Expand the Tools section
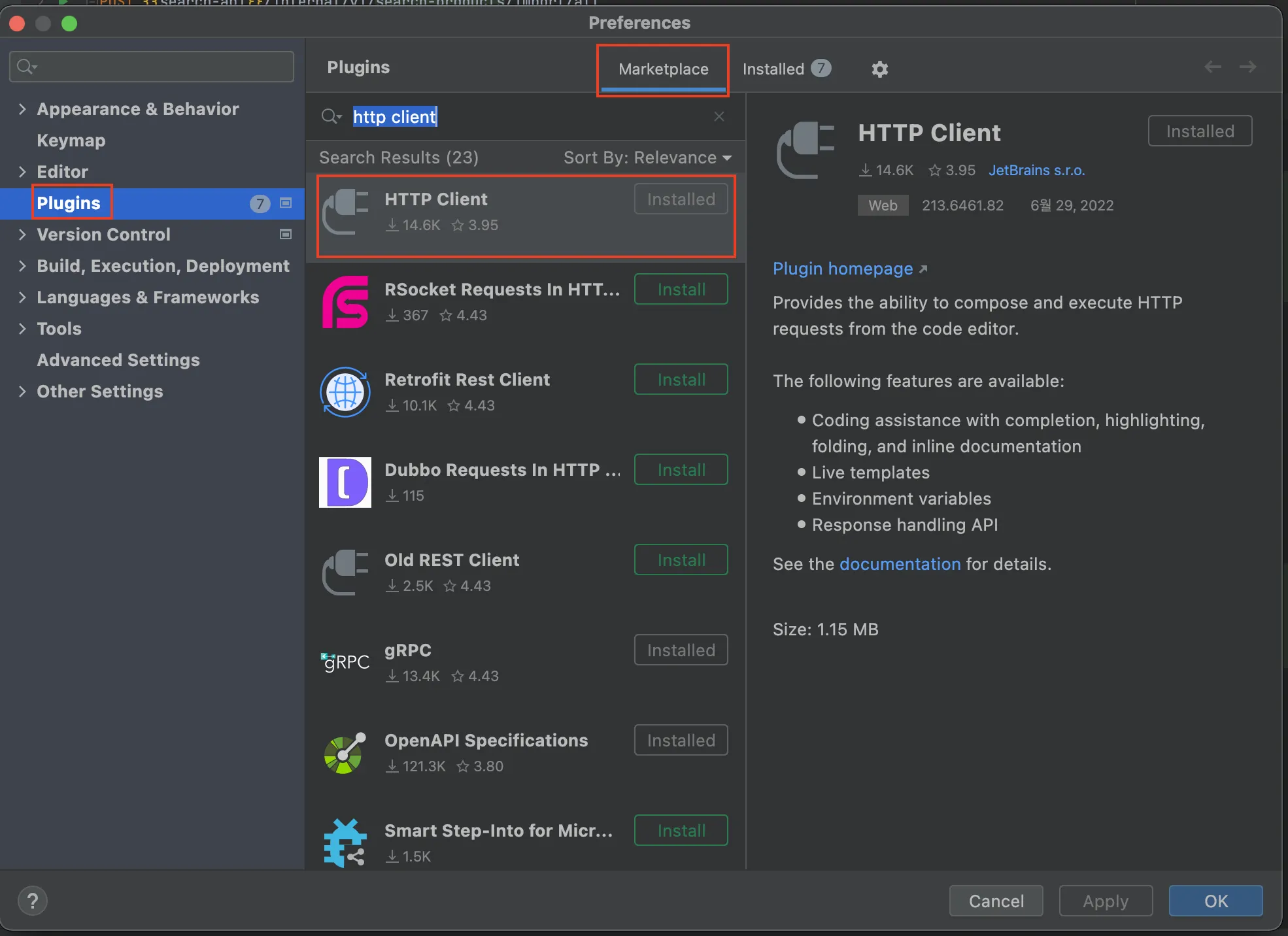The height and width of the screenshot is (936, 1288). (x=22, y=328)
